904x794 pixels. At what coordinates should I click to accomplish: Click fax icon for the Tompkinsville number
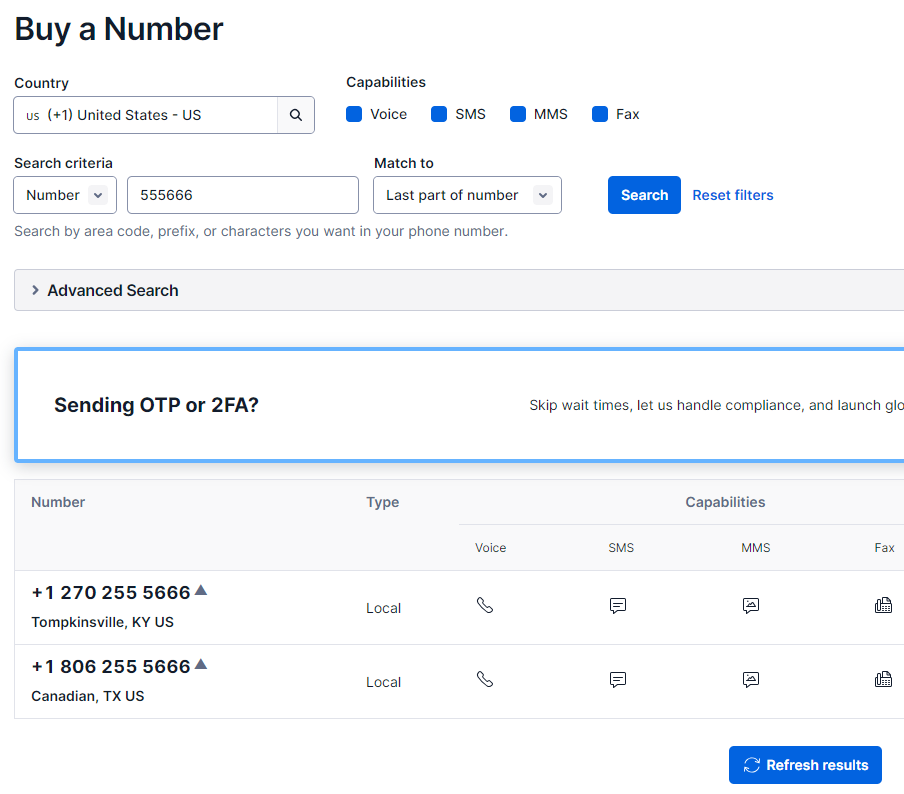pyautogui.click(x=883, y=605)
